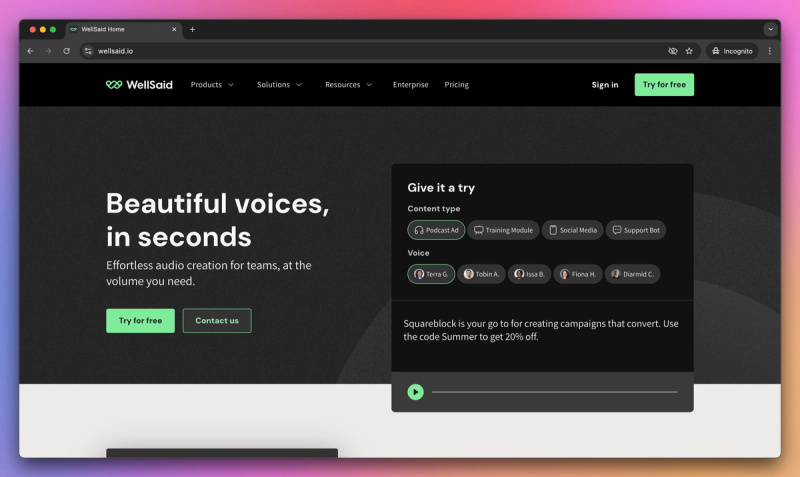The width and height of the screenshot is (800, 477).
Task: Choose the Terra G. voice
Action: point(431,274)
